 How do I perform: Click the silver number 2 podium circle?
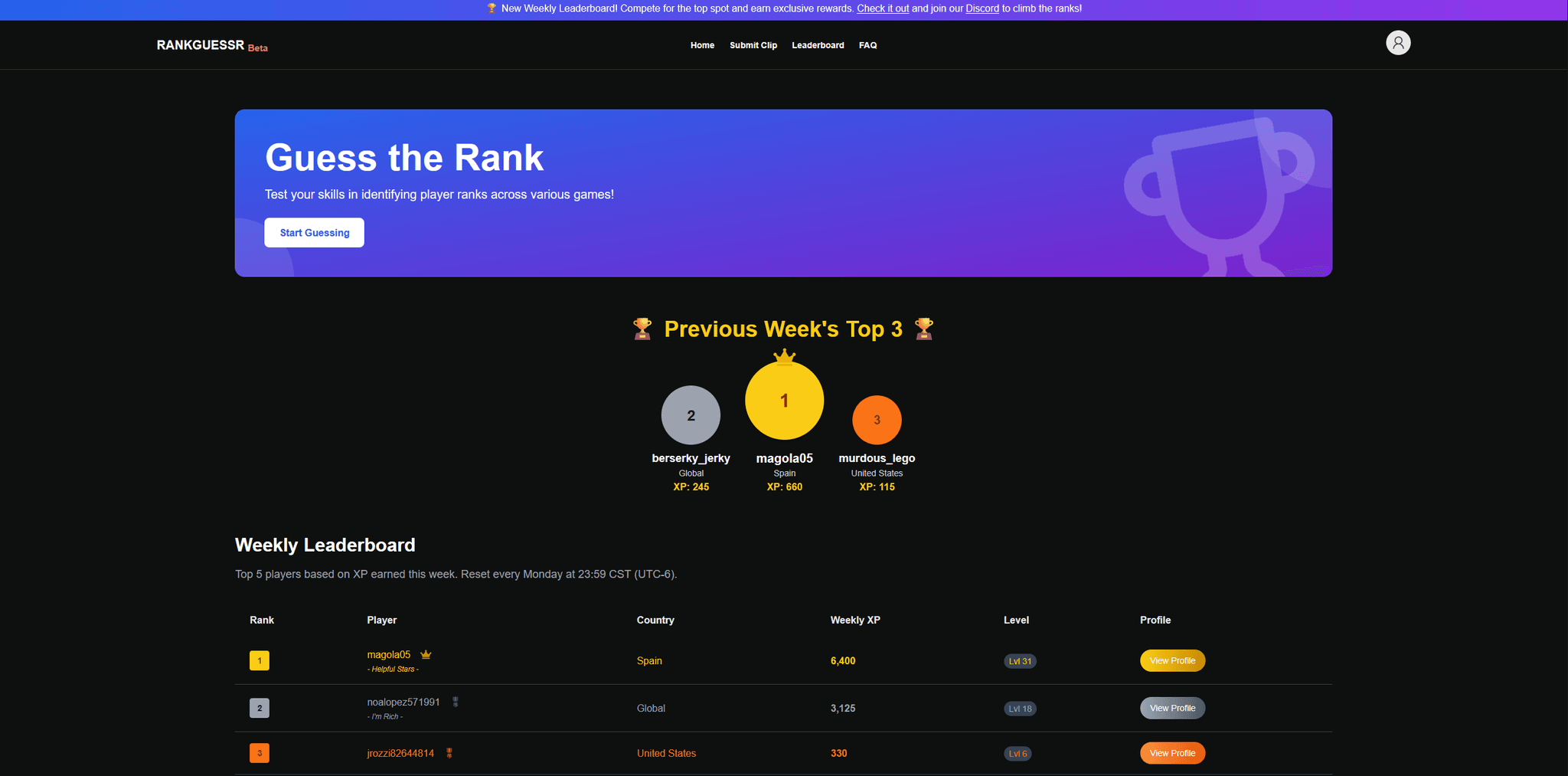(x=691, y=415)
